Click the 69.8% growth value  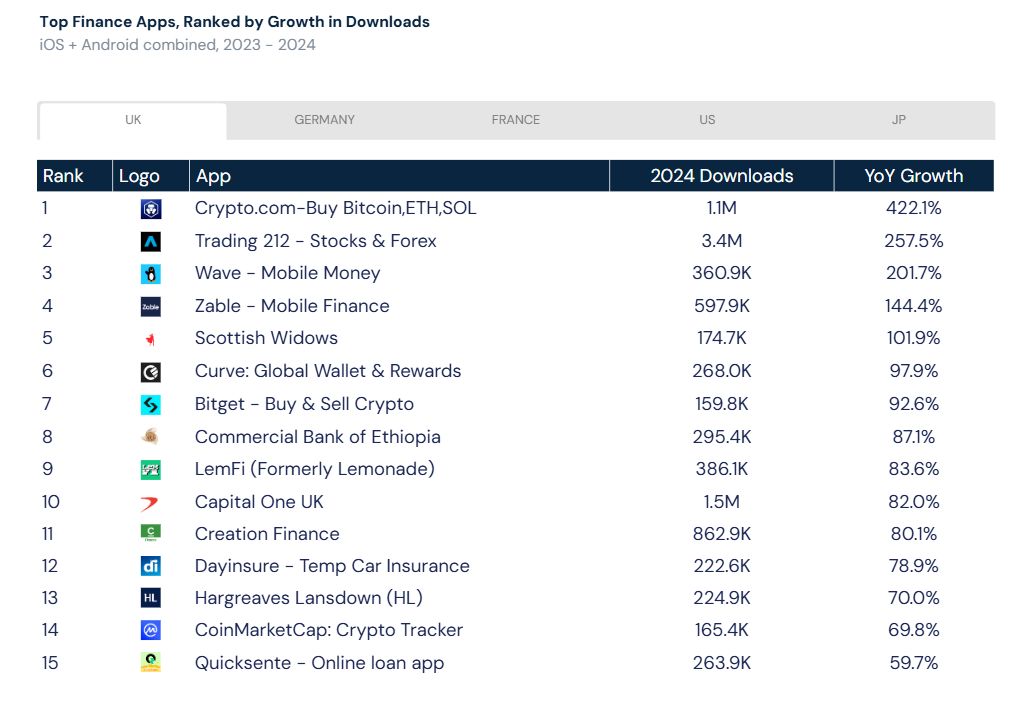(x=914, y=630)
